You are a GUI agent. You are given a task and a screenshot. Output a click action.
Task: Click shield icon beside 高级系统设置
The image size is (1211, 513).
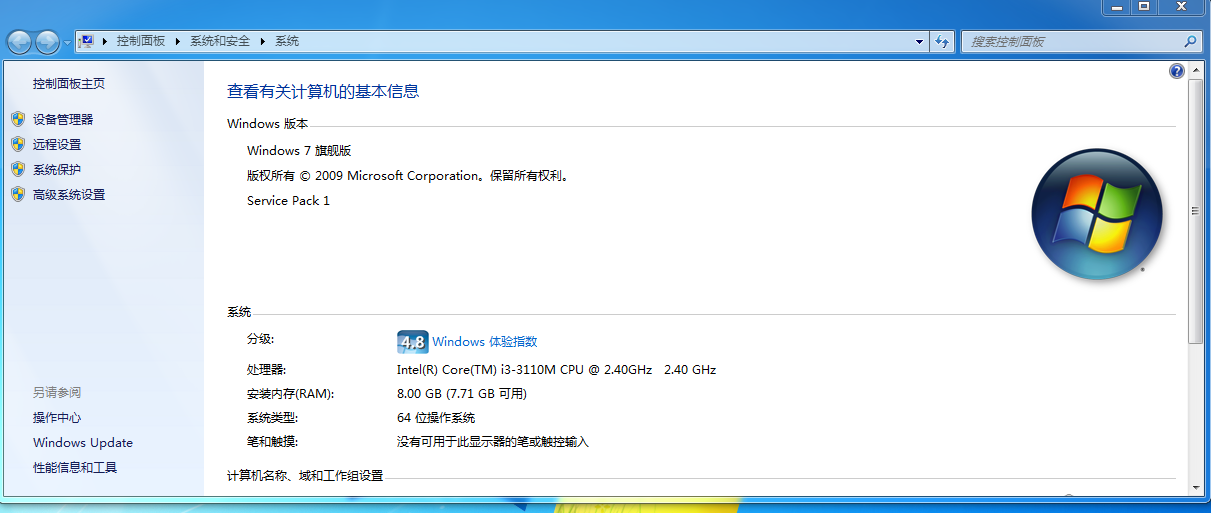(x=18, y=194)
